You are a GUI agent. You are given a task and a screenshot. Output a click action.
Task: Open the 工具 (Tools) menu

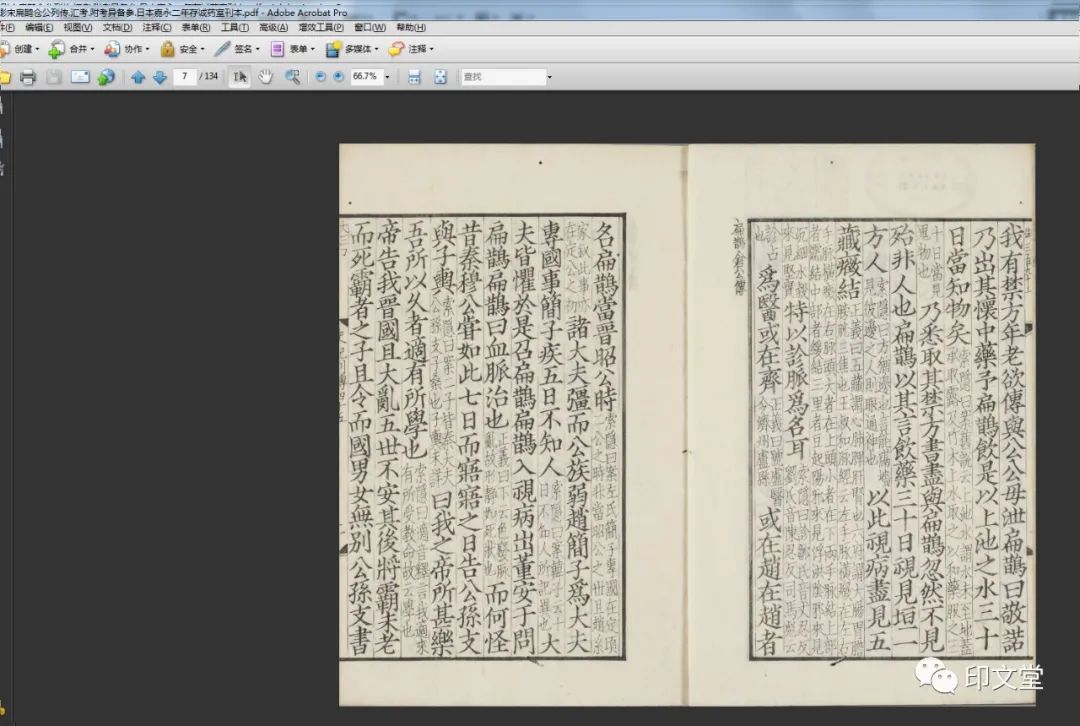(235, 27)
